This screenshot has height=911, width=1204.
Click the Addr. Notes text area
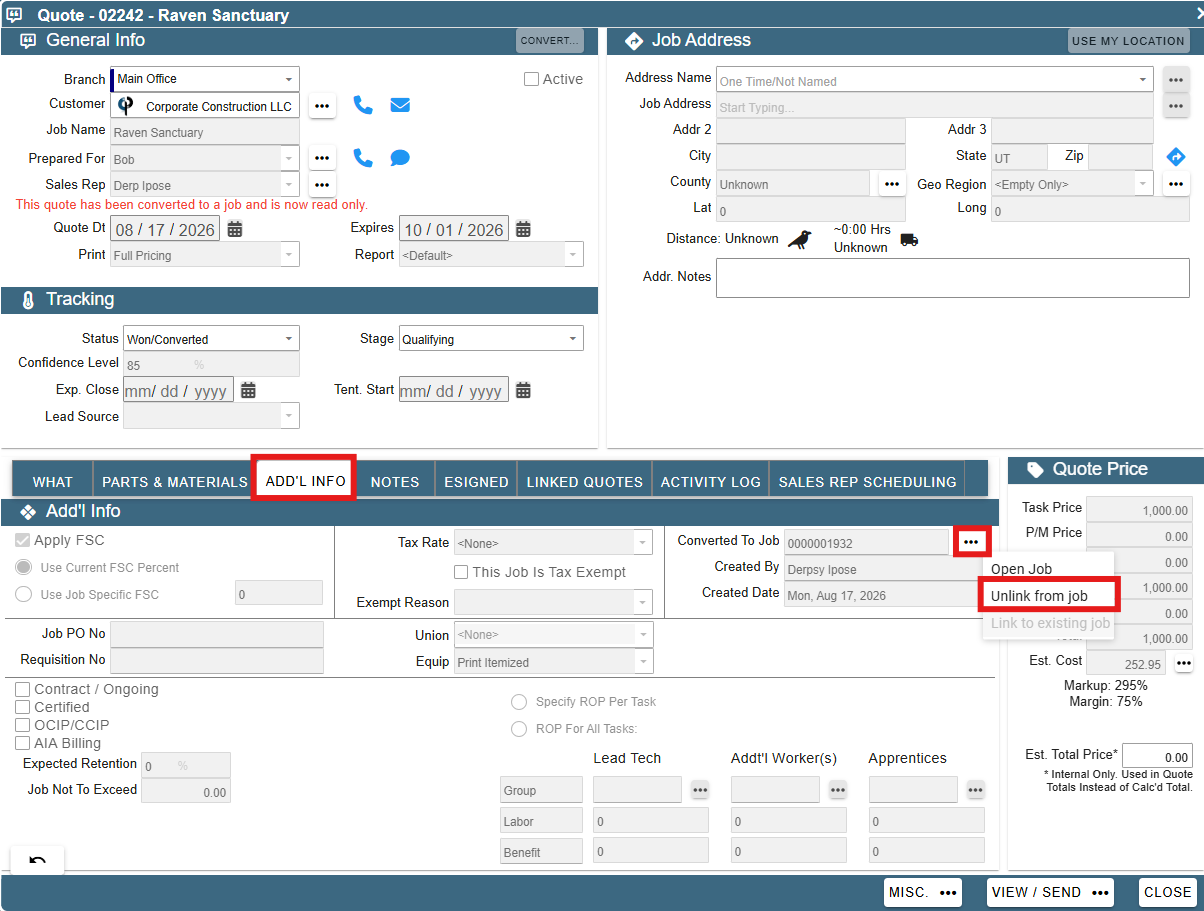[x=953, y=278]
